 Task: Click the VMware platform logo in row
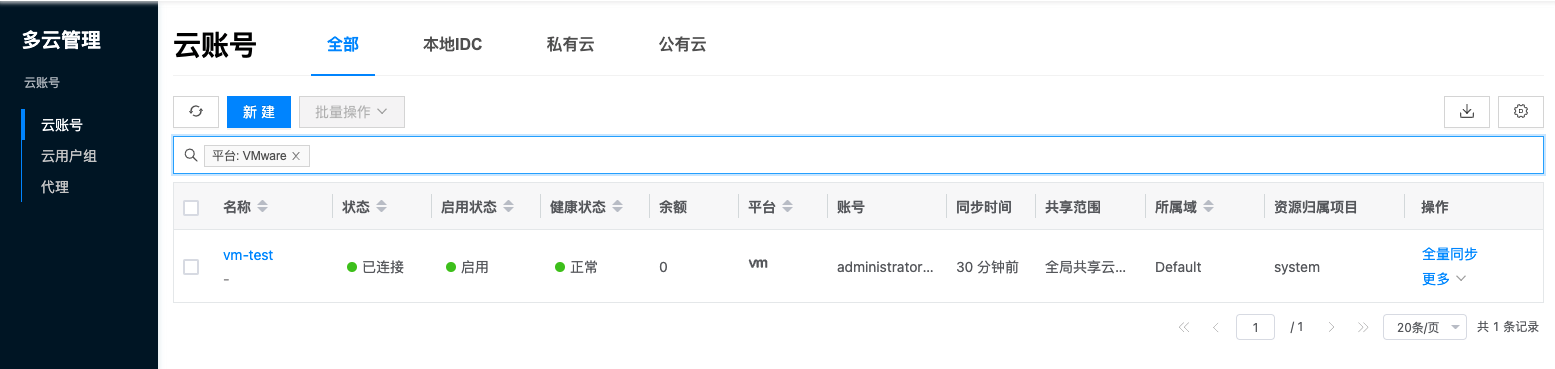pyautogui.click(x=758, y=264)
